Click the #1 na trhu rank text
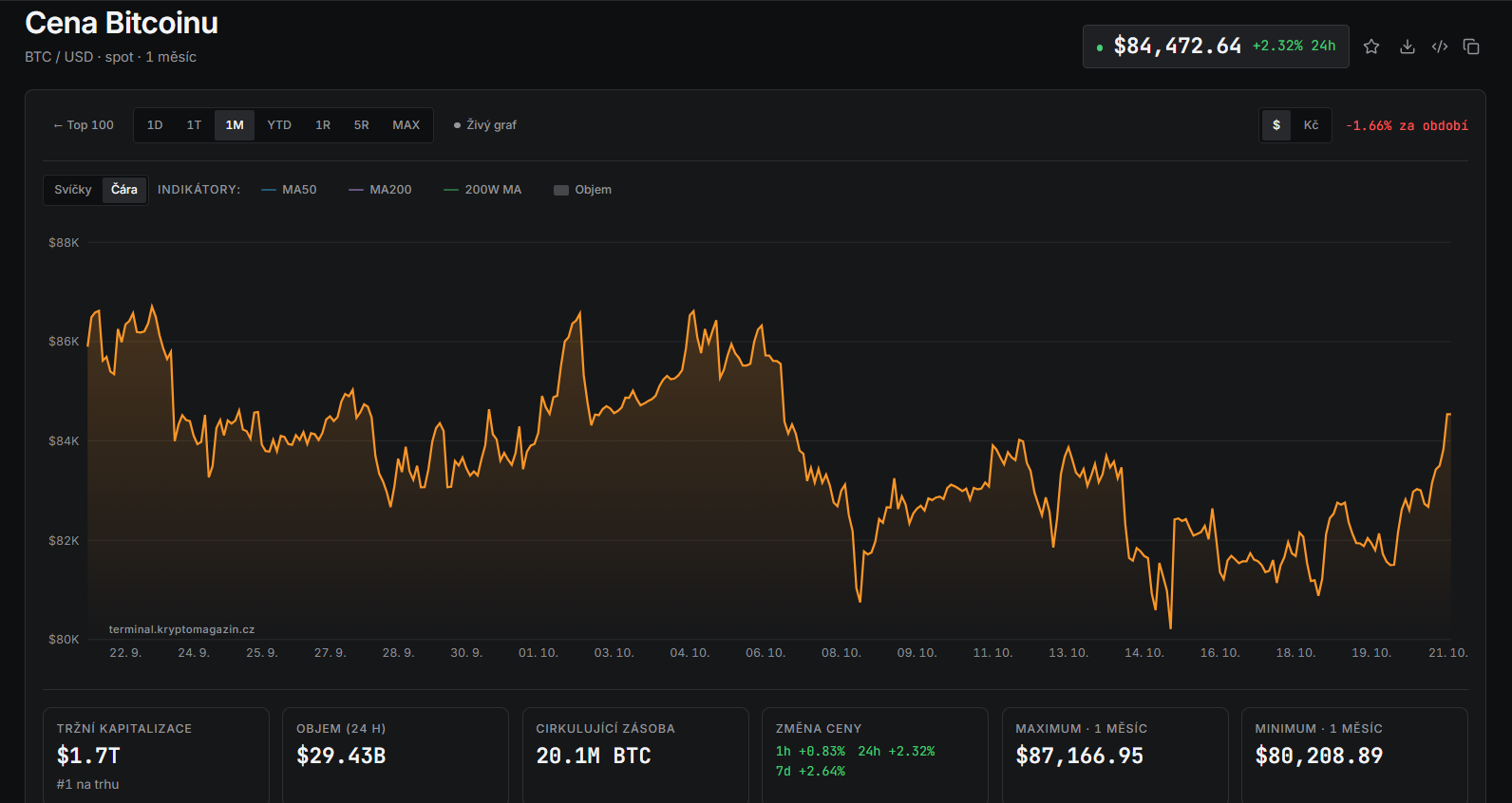The image size is (1512, 803). [x=87, y=784]
